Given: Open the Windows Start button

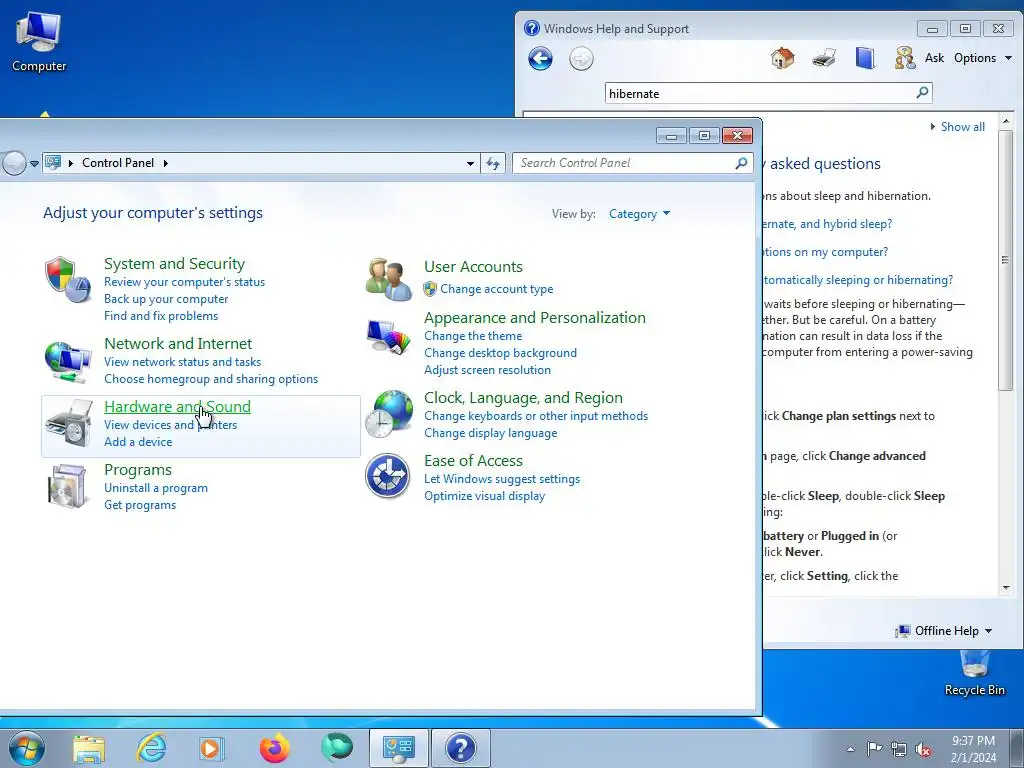Looking at the screenshot, I should pos(27,748).
